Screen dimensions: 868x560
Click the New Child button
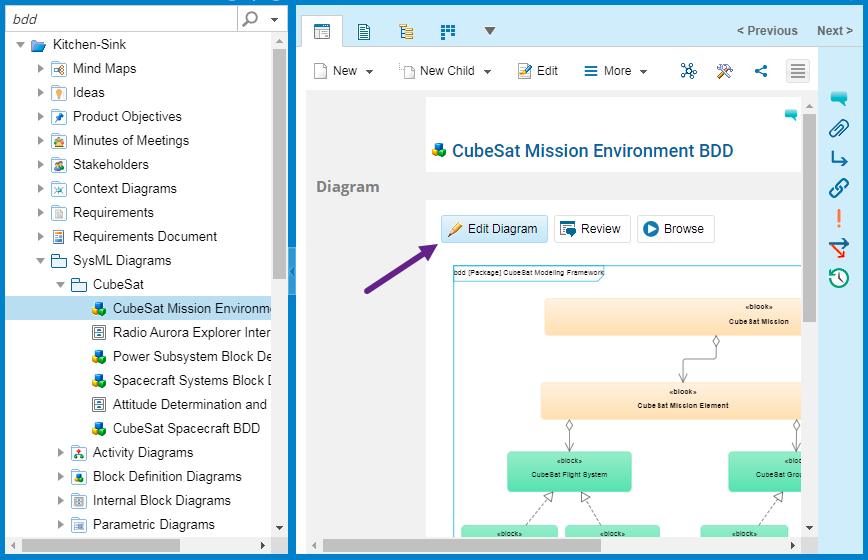437,71
